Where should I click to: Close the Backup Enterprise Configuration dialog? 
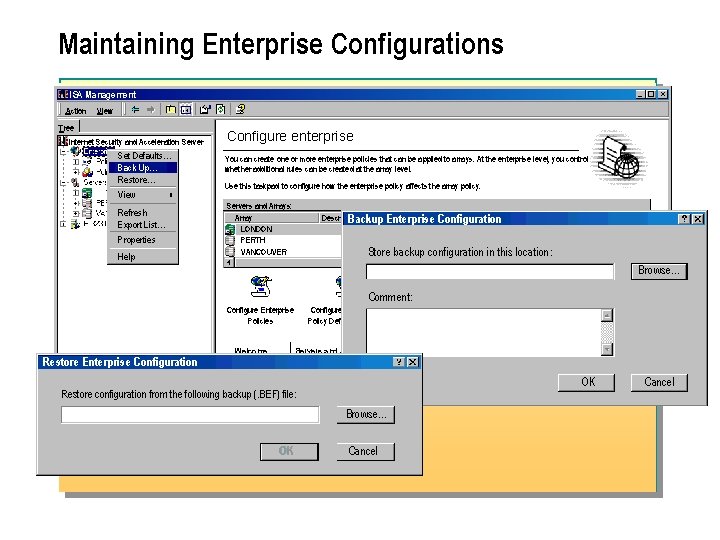pyautogui.click(x=698, y=219)
